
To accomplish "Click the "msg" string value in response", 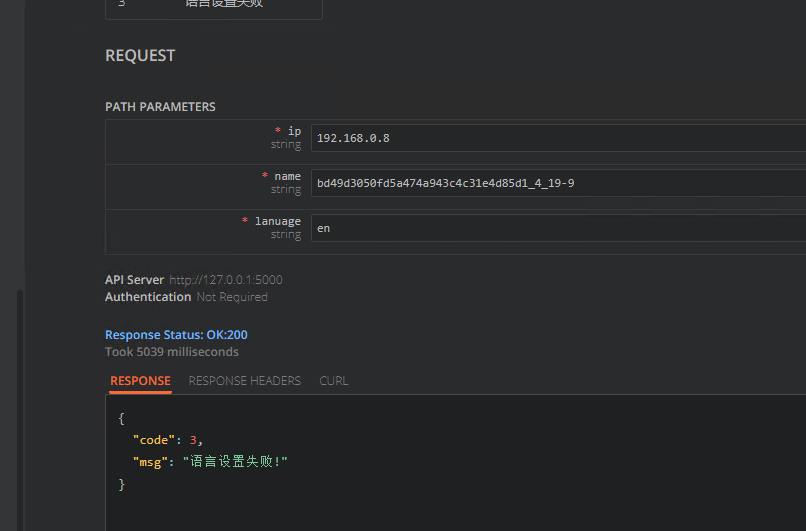I will 234,462.
